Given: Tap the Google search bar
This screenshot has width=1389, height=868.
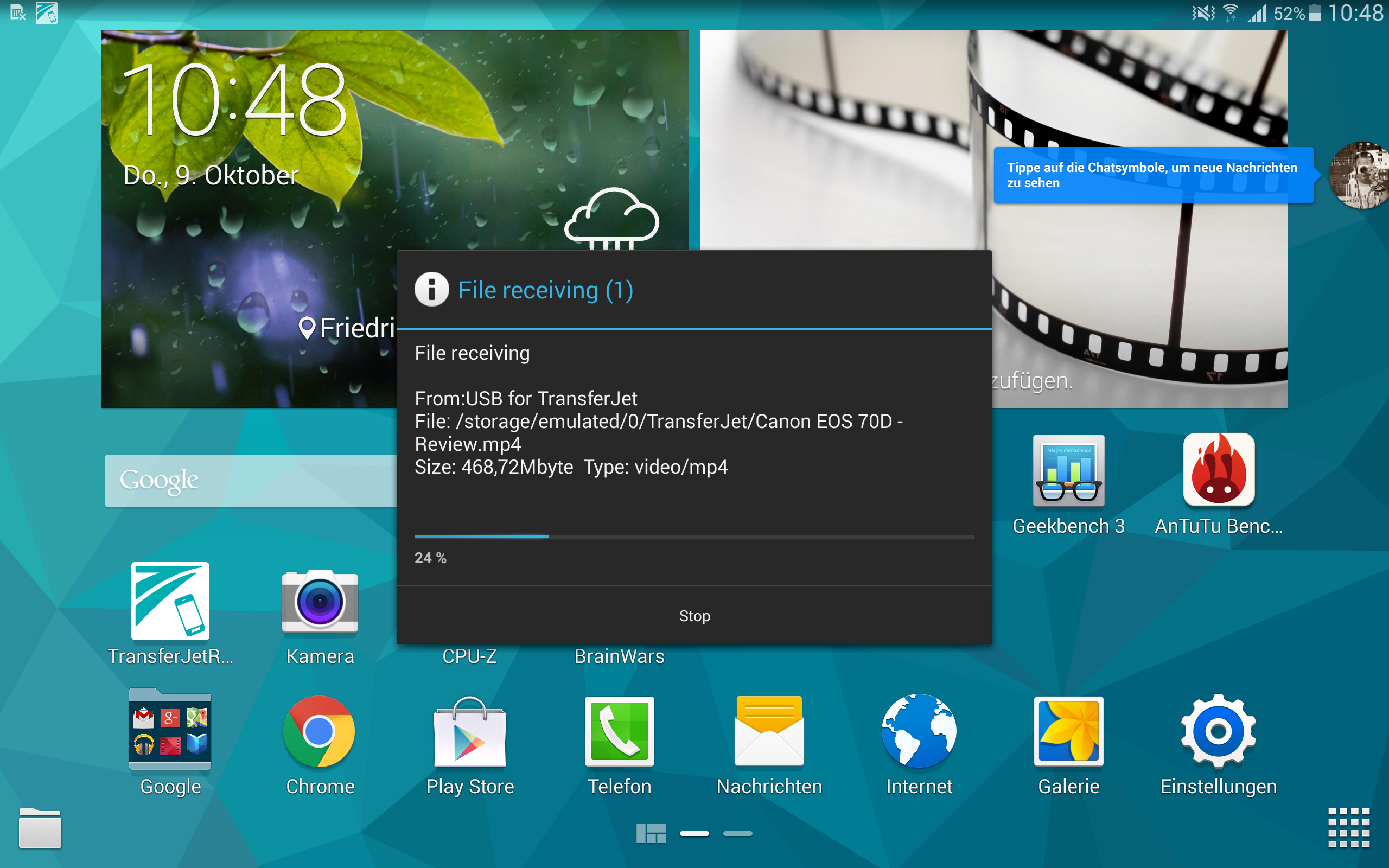Looking at the screenshot, I should pos(251,481).
